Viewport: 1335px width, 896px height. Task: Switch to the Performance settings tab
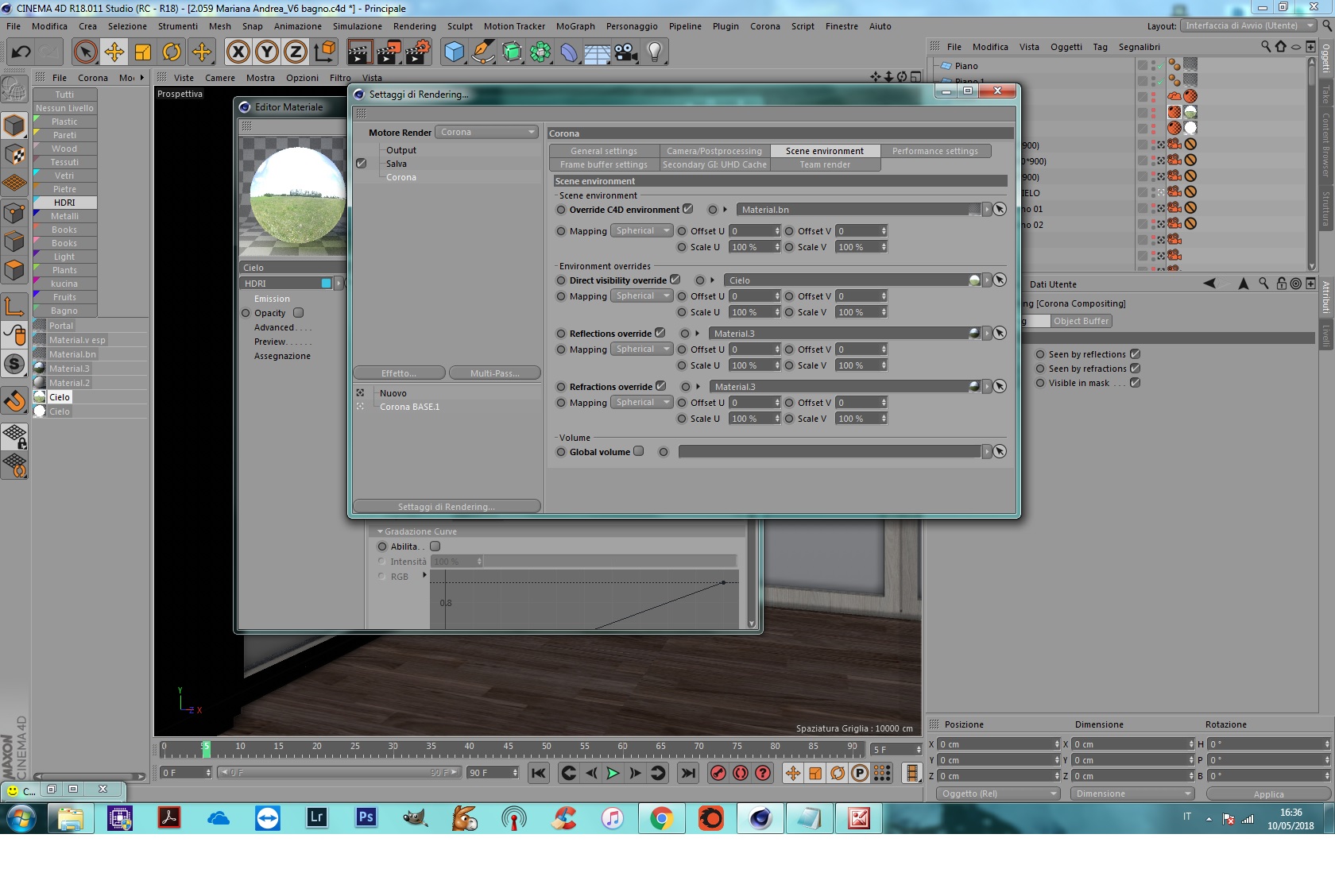tap(935, 151)
